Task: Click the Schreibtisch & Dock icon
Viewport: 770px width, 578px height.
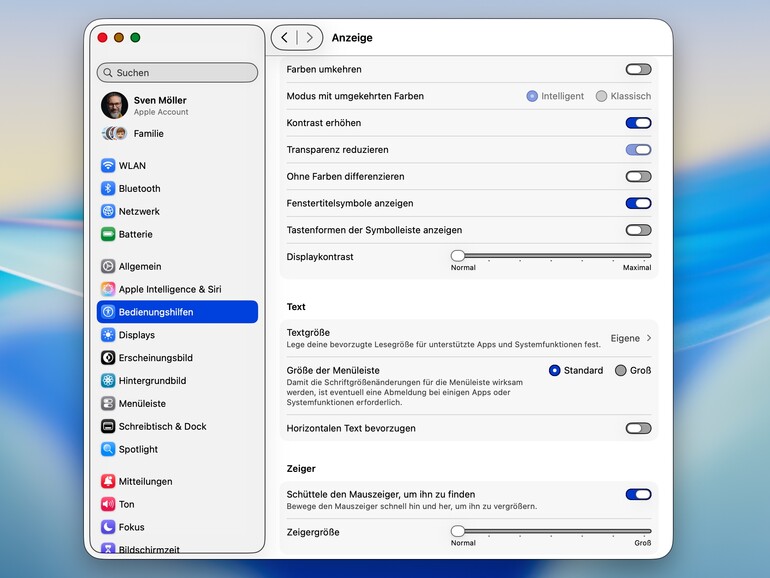Action: (x=108, y=426)
